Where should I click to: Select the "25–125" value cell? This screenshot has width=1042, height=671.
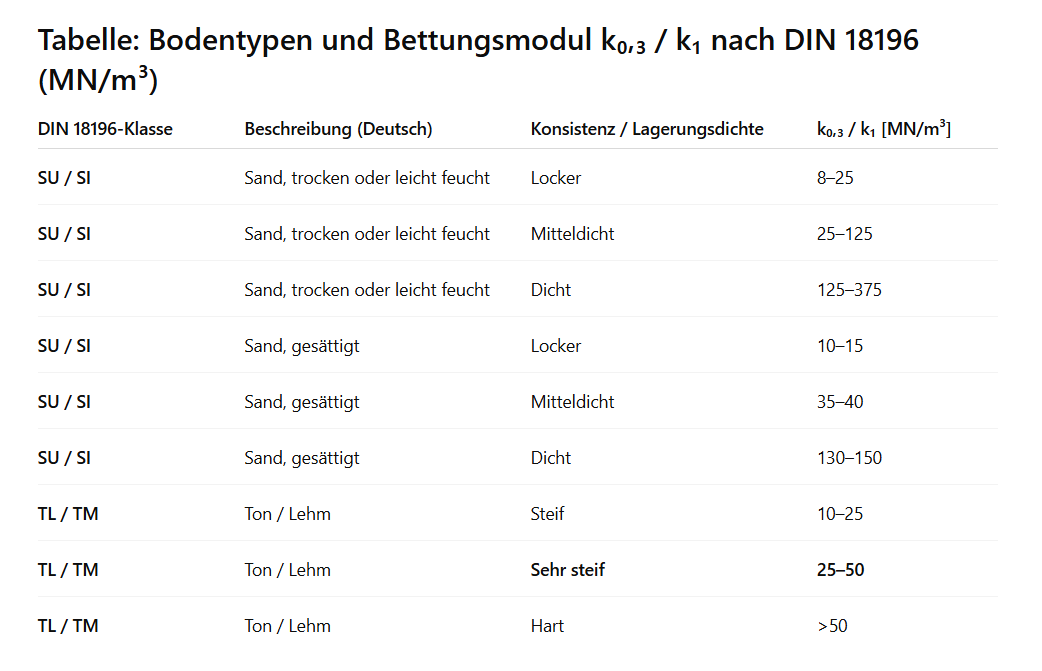point(844,234)
